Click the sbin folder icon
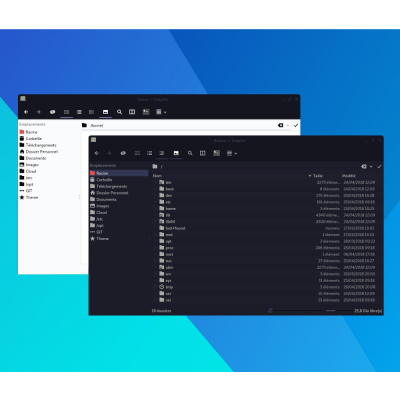 pos(162,267)
